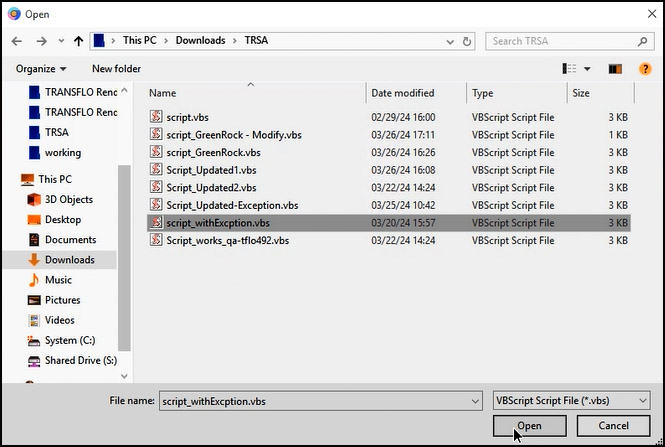Click the Up one level arrow
Screen dimensions: 665x447
[x=79, y=41]
